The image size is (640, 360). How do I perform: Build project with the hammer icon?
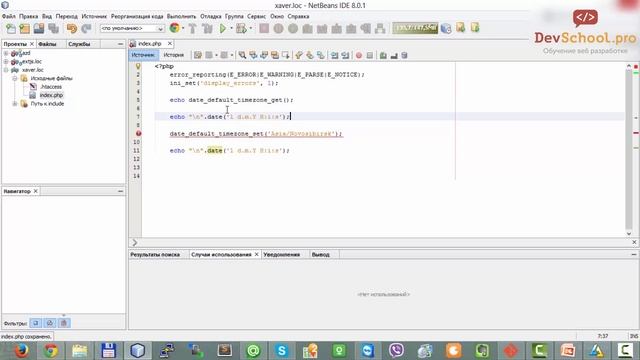pyautogui.click(x=192, y=29)
